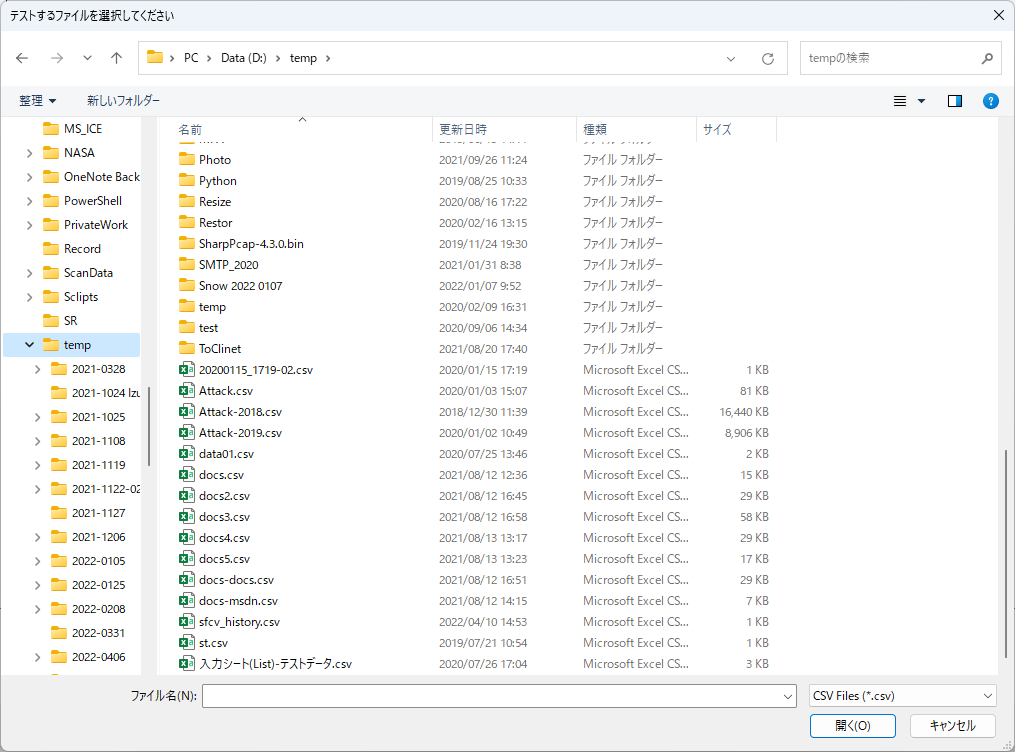Select the sfcv_history.csv file icon

186,621
